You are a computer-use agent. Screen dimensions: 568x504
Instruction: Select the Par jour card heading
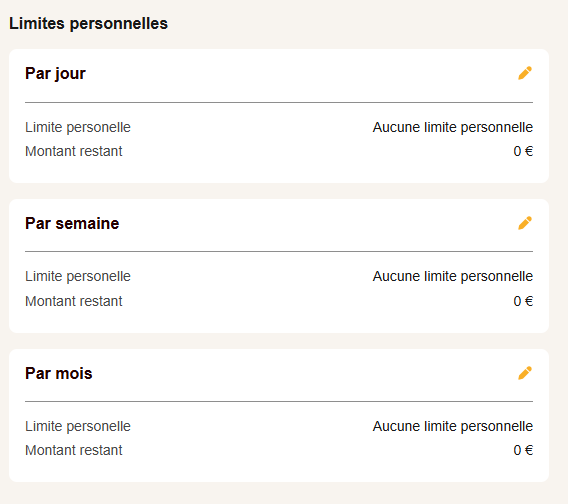click(55, 74)
